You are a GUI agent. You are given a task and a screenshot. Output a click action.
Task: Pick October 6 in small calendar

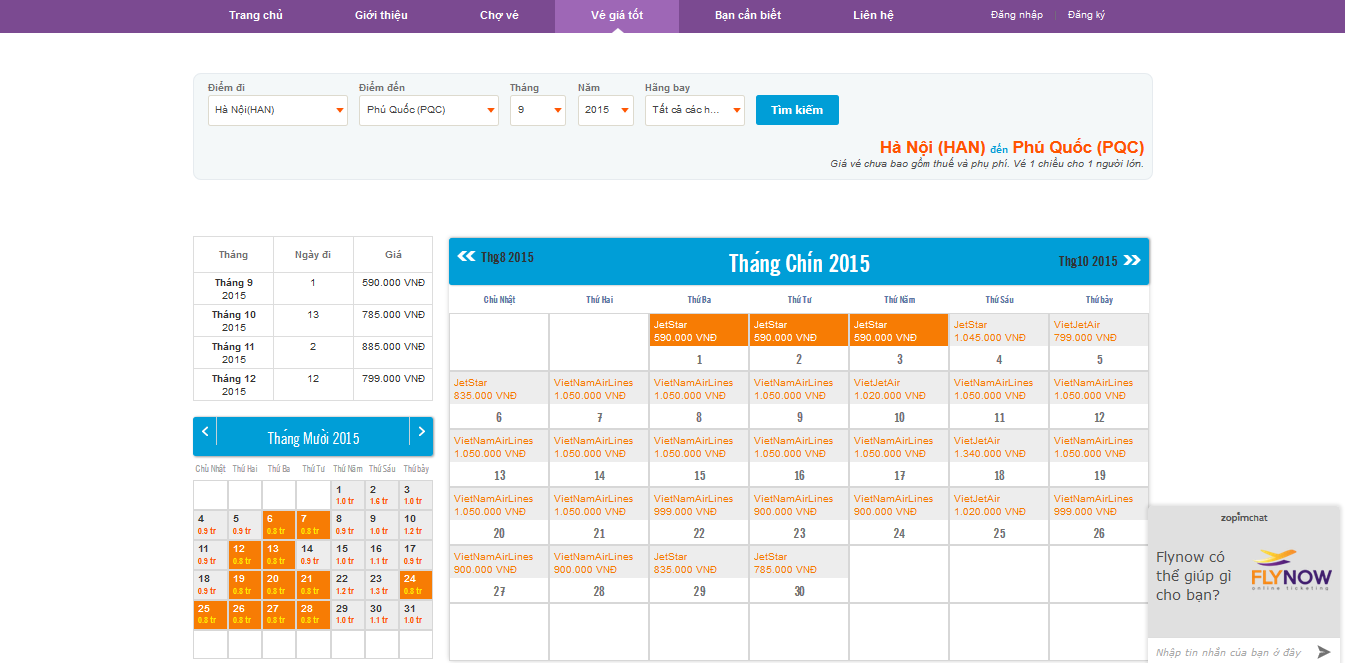279,525
